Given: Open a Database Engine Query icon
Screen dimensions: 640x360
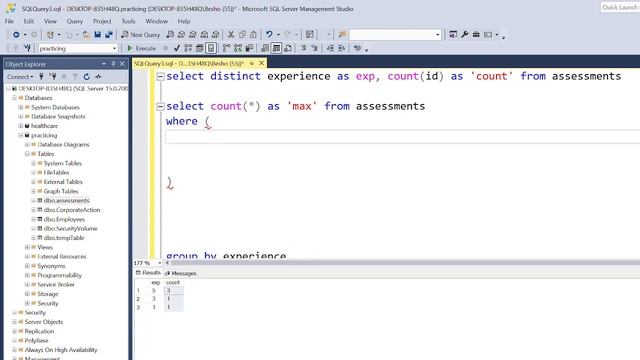Looking at the screenshot, I should pos(170,35).
